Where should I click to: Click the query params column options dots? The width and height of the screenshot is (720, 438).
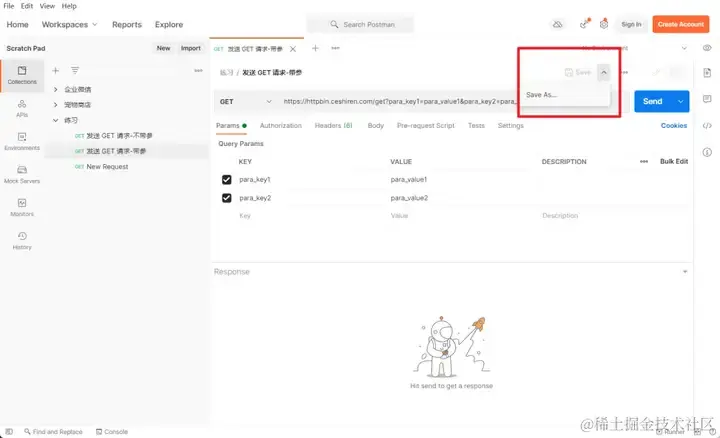(x=644, y=162)
